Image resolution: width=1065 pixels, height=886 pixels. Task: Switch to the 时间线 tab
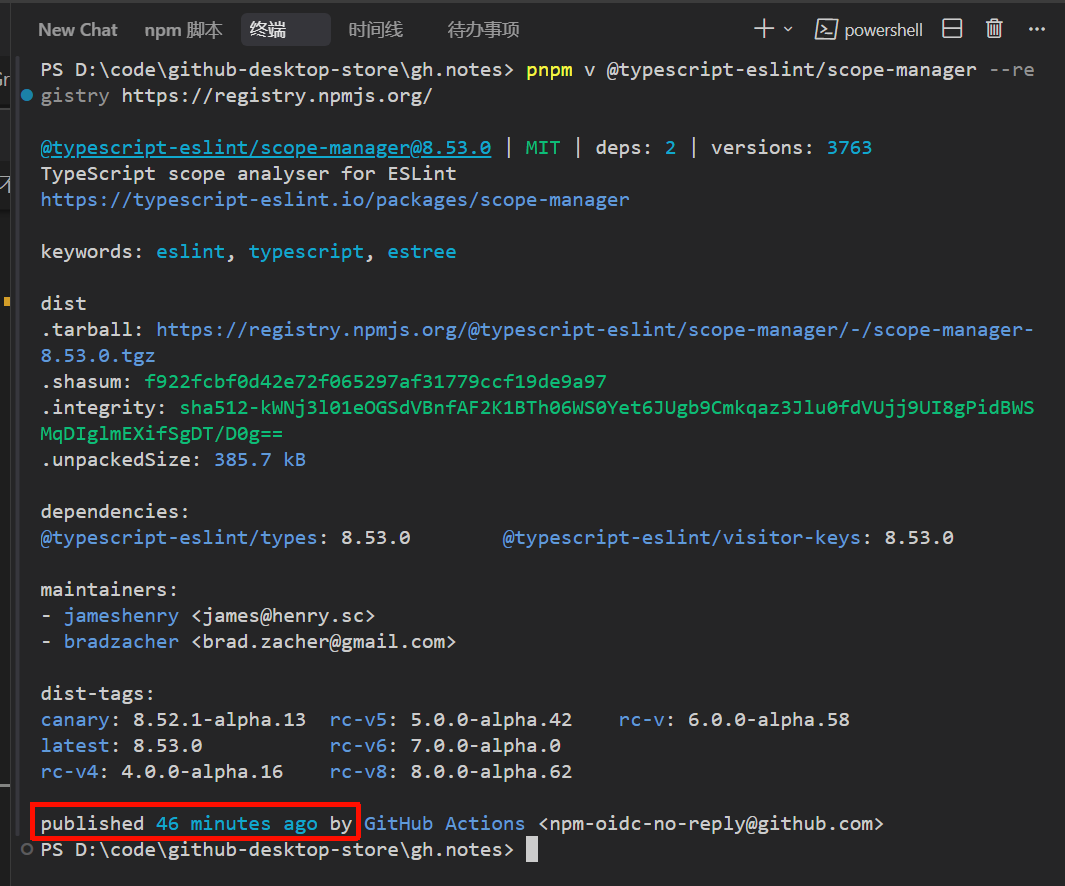[x=375, y=30]
